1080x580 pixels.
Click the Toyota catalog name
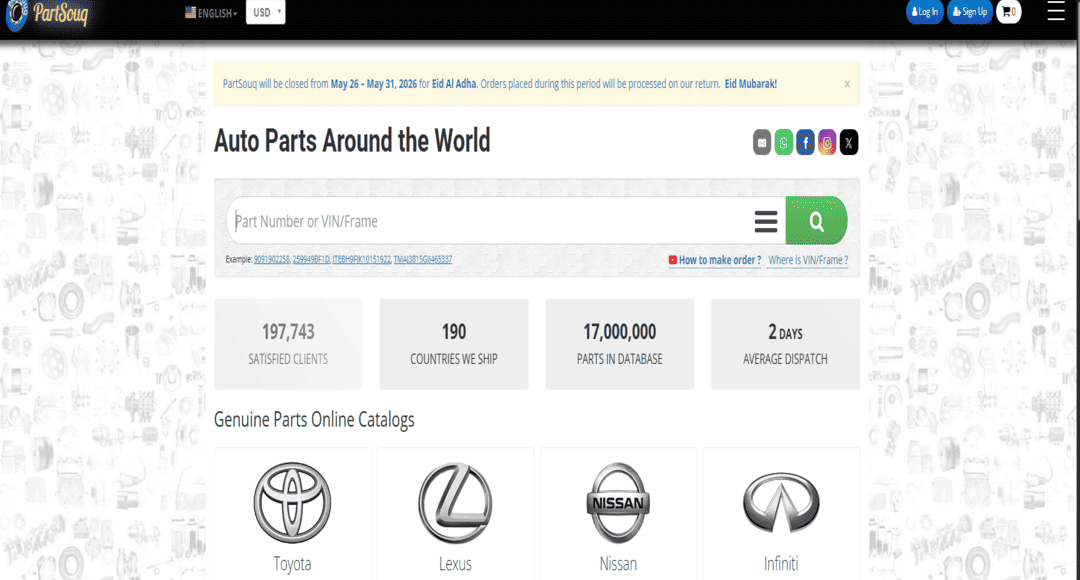tap(292, 563)
